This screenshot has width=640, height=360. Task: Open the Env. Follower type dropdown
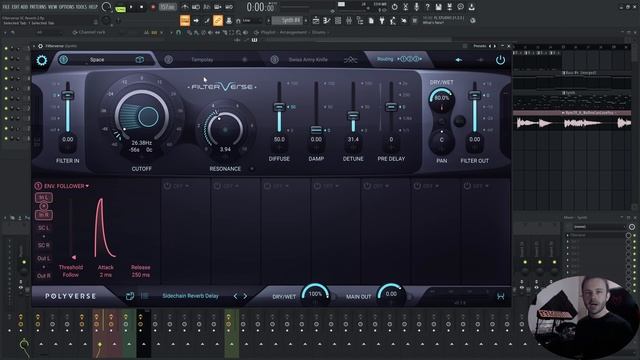click(66, 186)
